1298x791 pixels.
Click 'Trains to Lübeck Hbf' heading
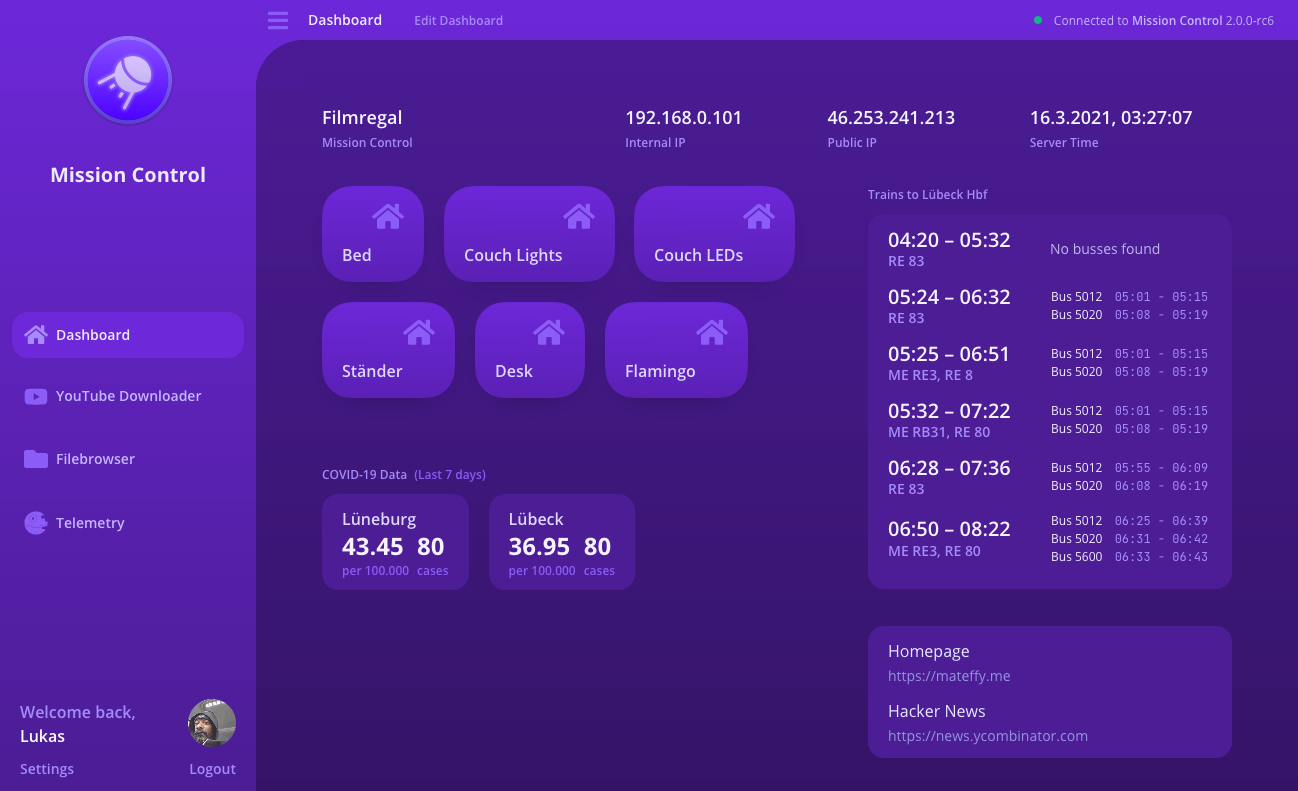928,195
